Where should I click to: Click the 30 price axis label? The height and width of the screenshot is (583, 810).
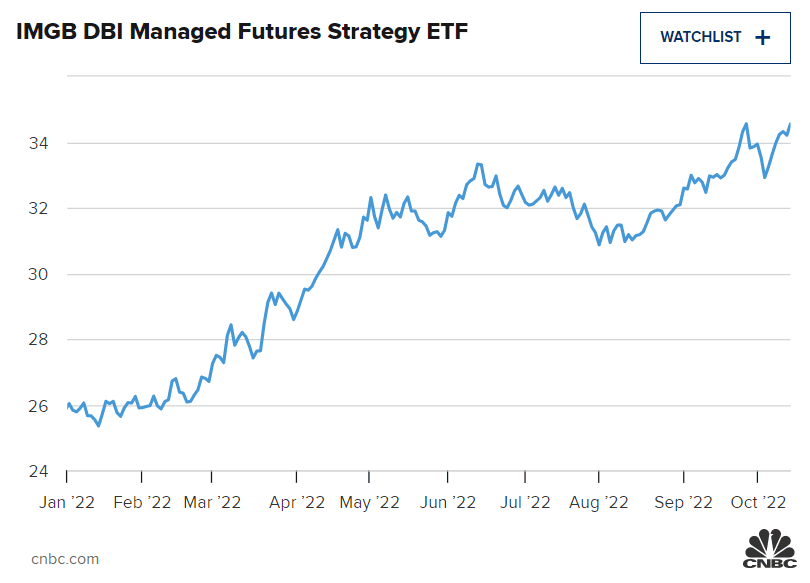tap(39, 275)
